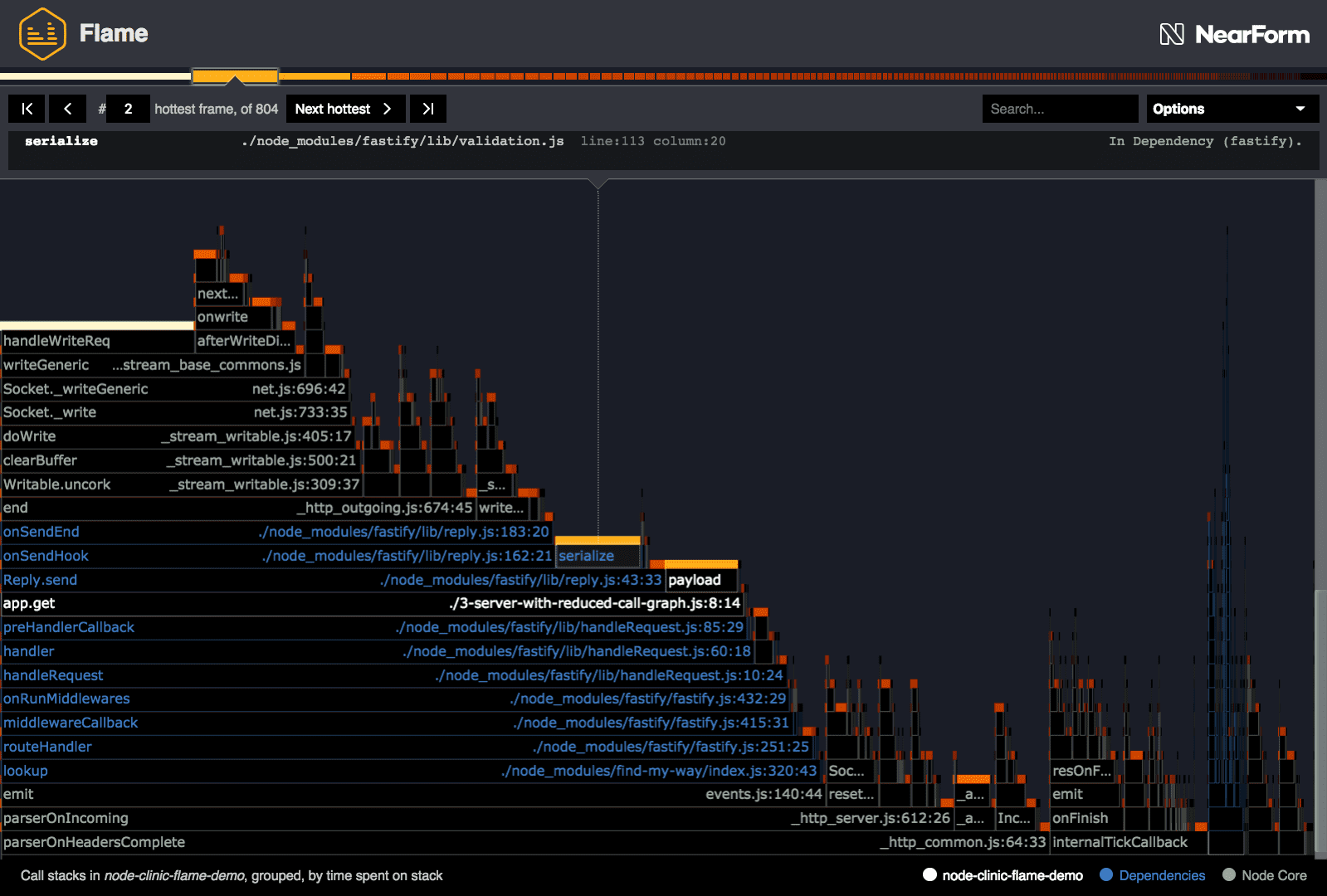1327x896 pixels.
Task: Select the highlighted segment in the heat bar
Action: [x=235, y=76]
